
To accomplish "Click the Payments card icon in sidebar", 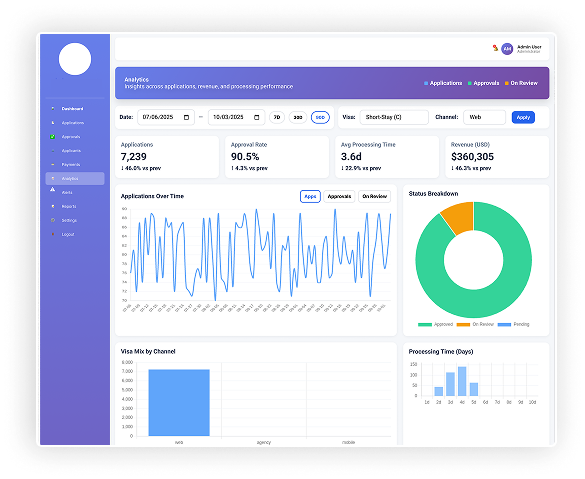I will click(x=53, y=165).
